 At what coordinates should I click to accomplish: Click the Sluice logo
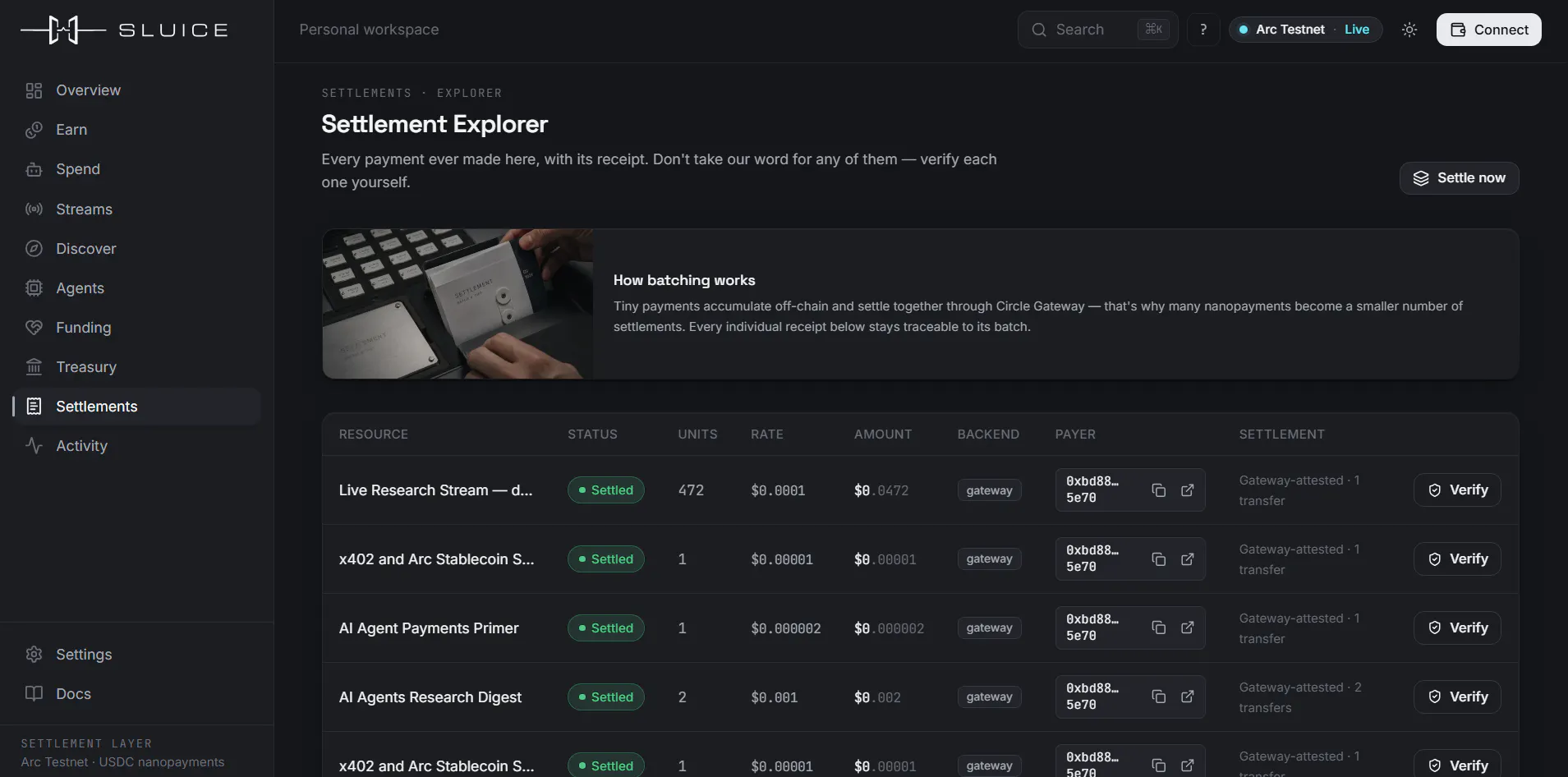click(x=125, y=30)
